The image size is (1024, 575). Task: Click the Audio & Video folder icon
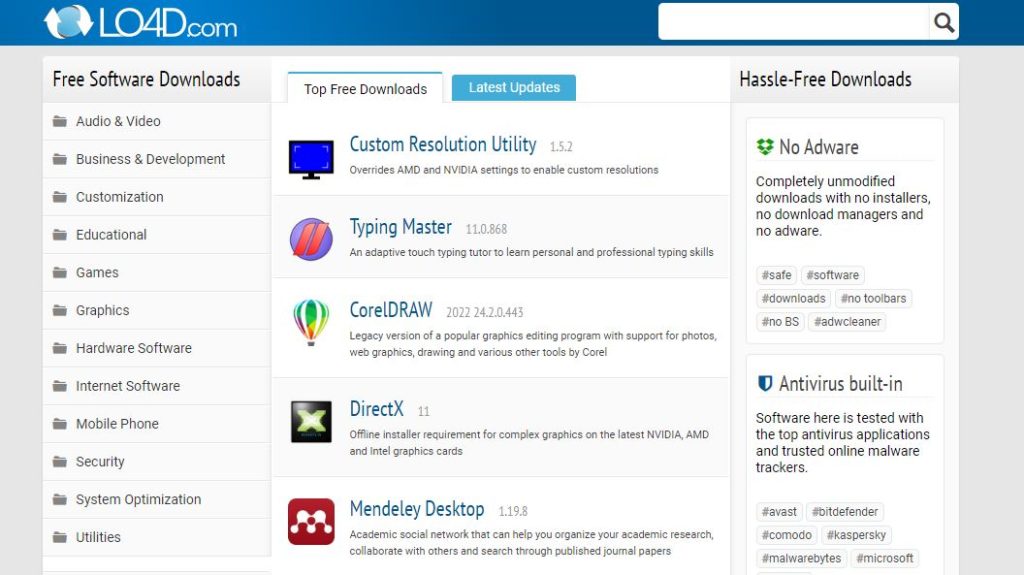60,121
